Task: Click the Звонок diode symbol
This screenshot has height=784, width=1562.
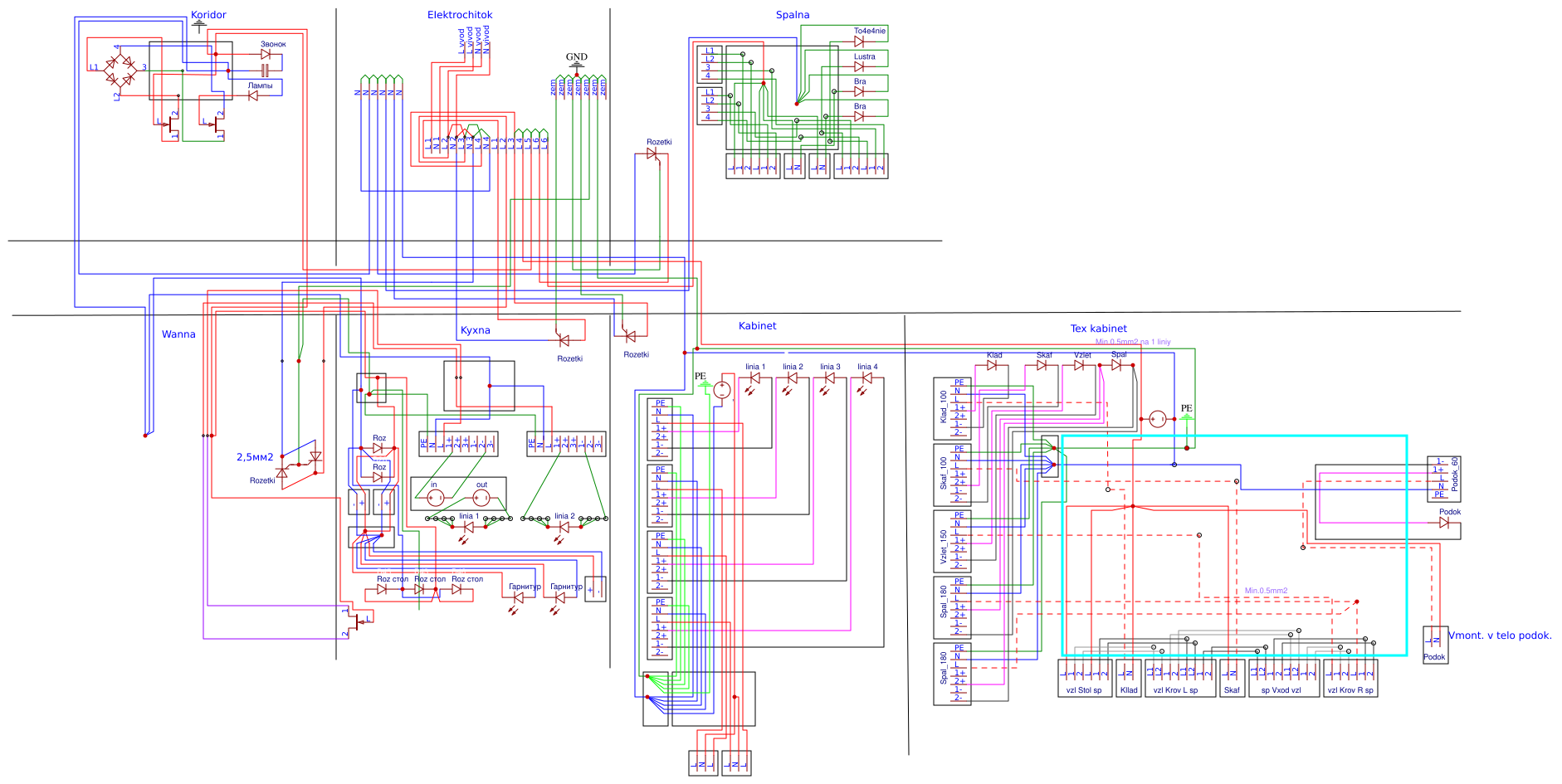Action: (x=266, y=54)
